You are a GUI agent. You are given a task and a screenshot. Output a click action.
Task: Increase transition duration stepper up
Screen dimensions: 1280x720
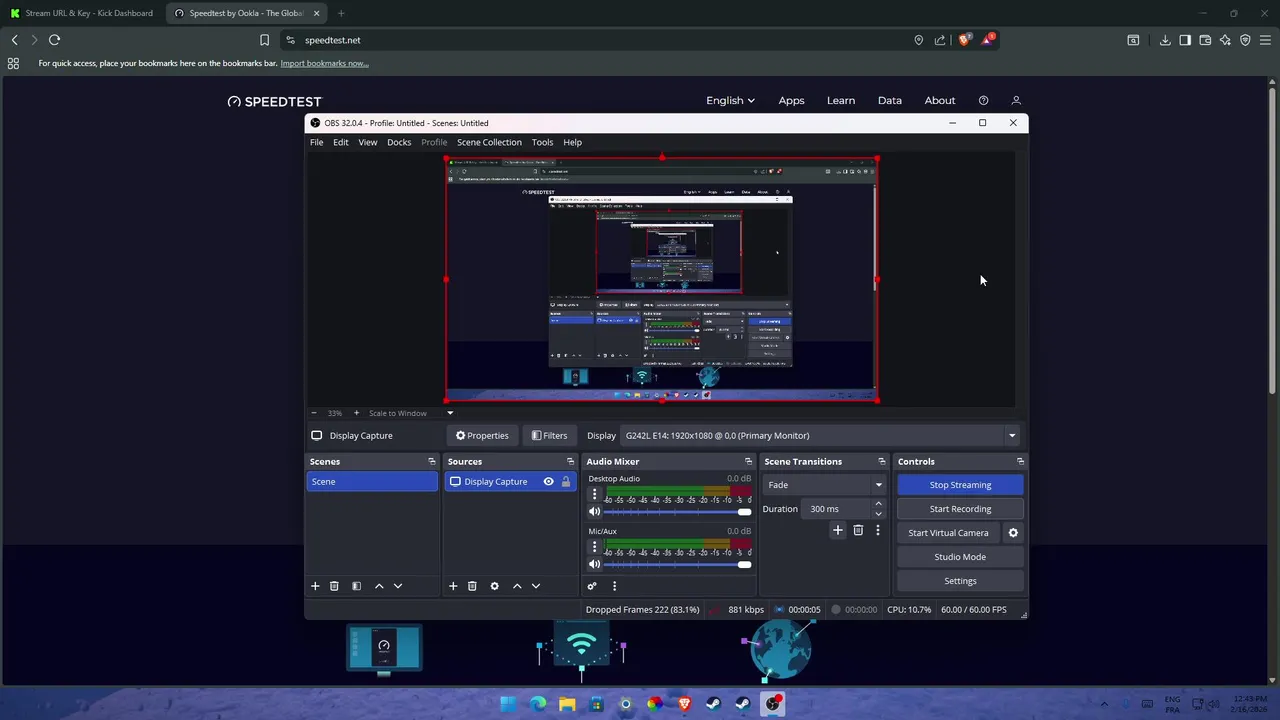click(x=878, y=504)
